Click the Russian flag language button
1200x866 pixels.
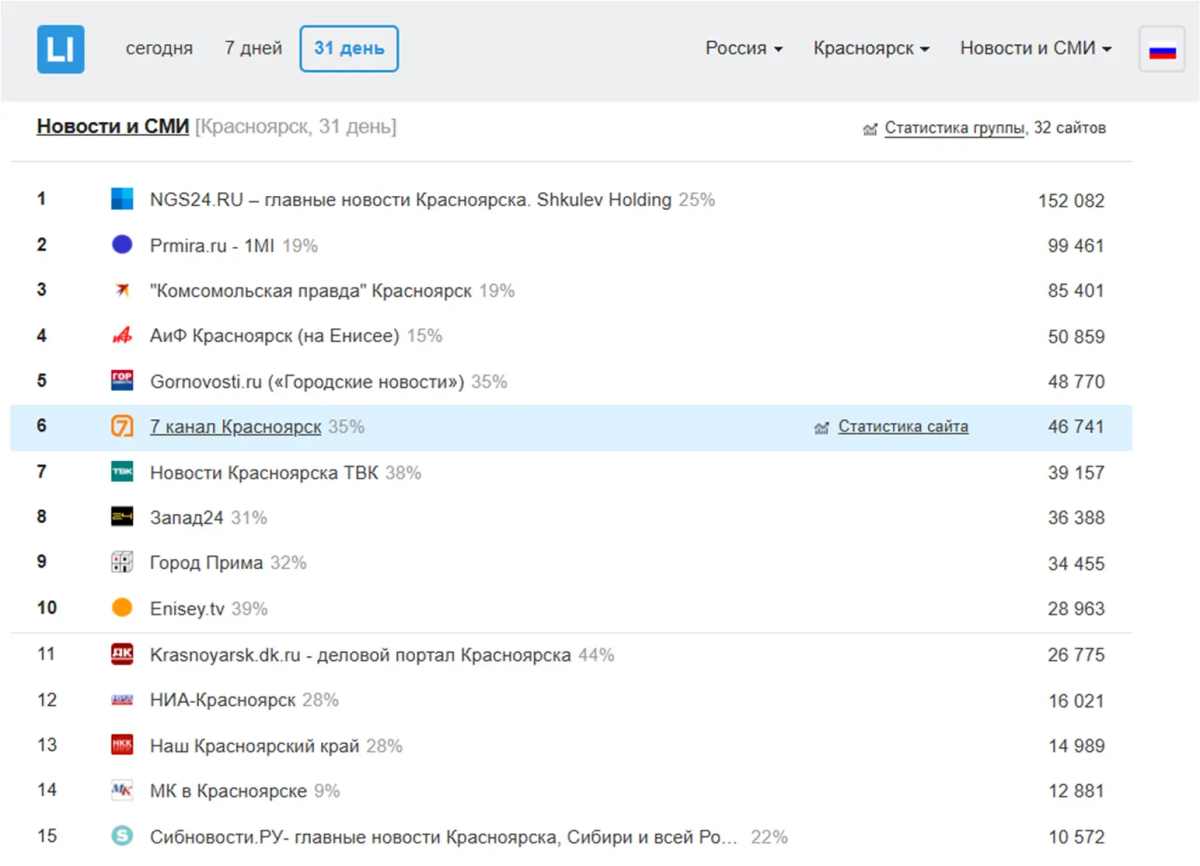(x=1161, y=49)
